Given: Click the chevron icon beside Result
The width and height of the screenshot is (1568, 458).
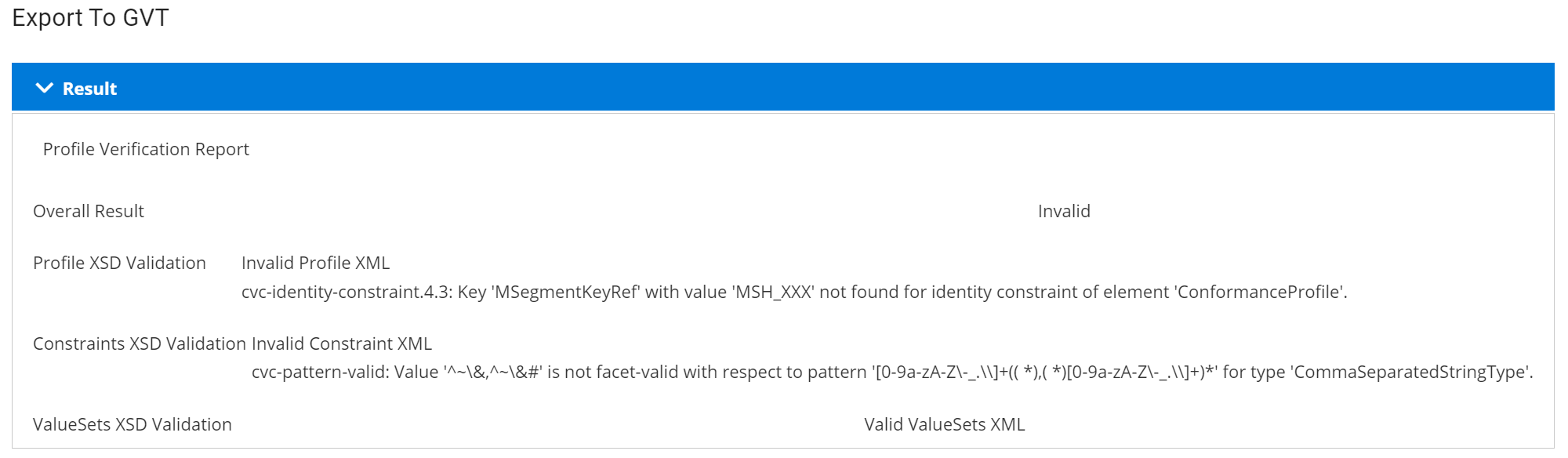Looking at the screenshot, I should click(45, 87).
